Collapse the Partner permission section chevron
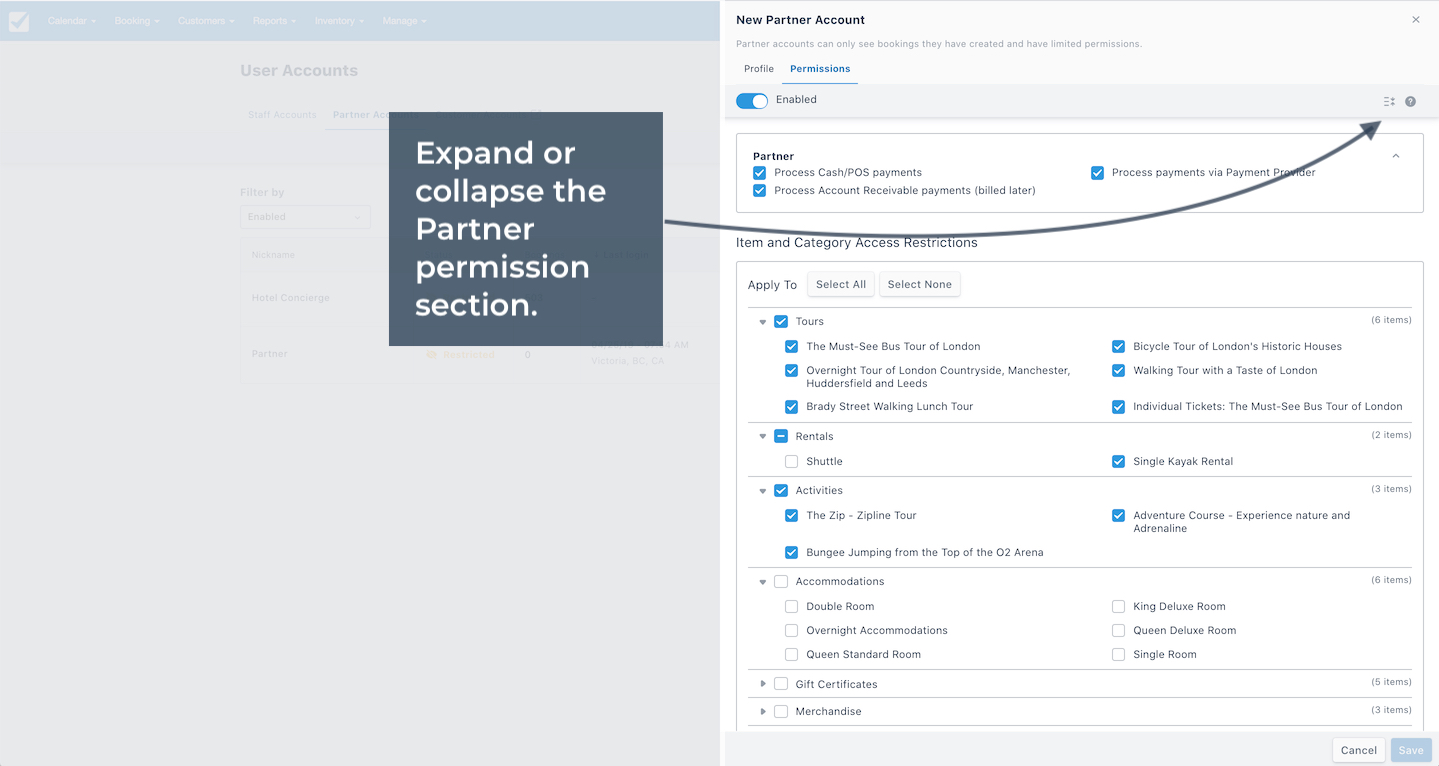 1396,156
